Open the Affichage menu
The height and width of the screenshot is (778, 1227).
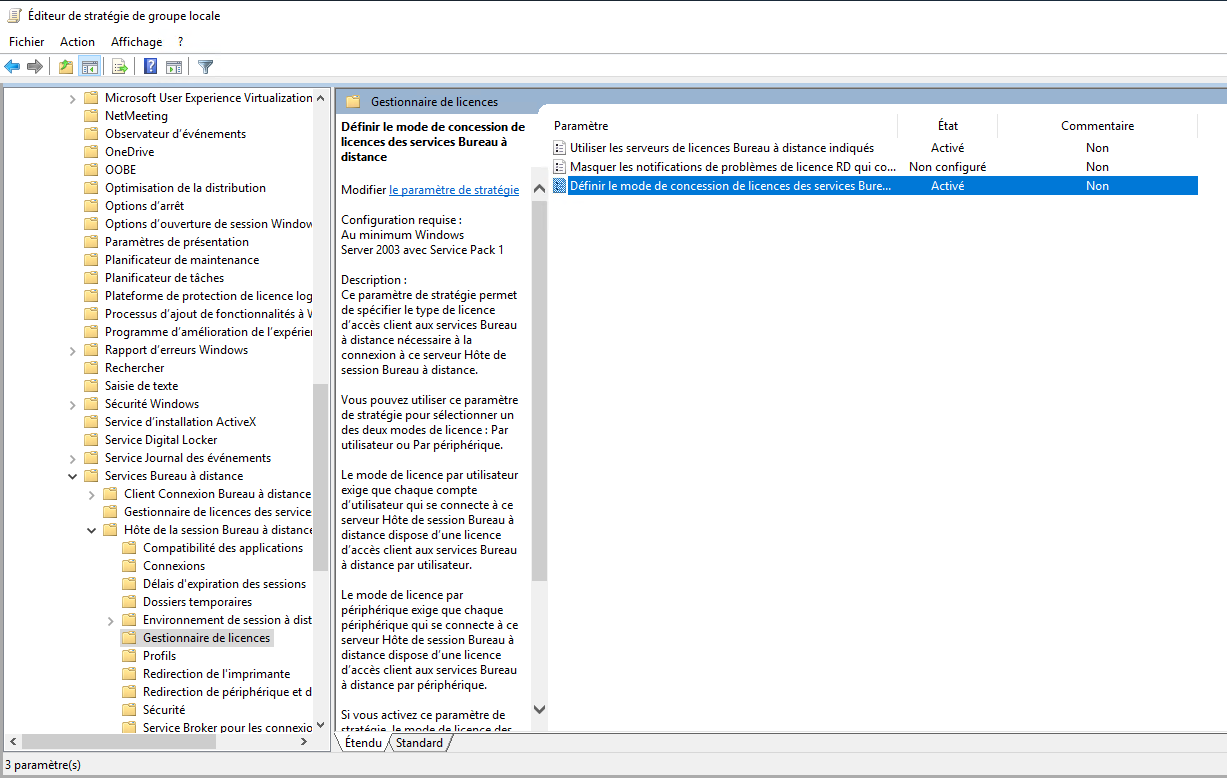tap(136, 41)
